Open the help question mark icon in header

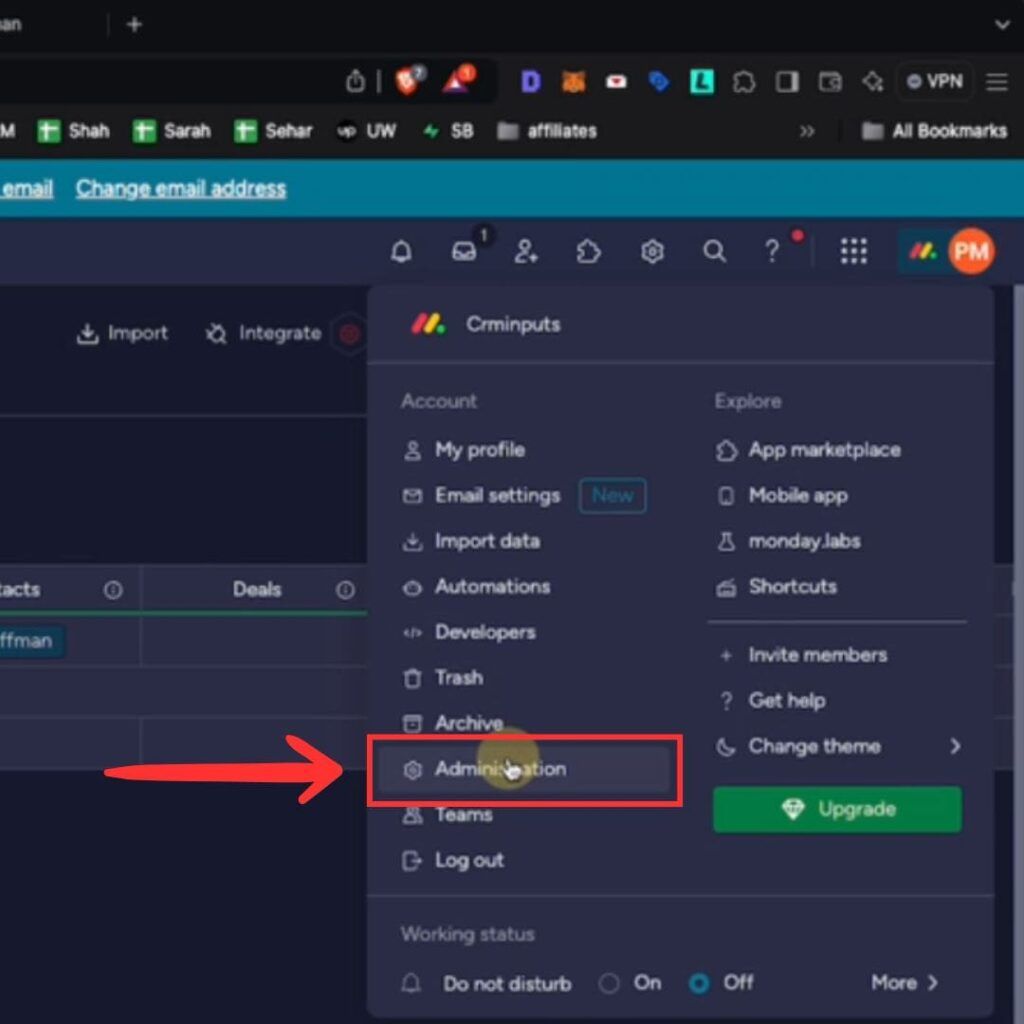click(771, 251)
